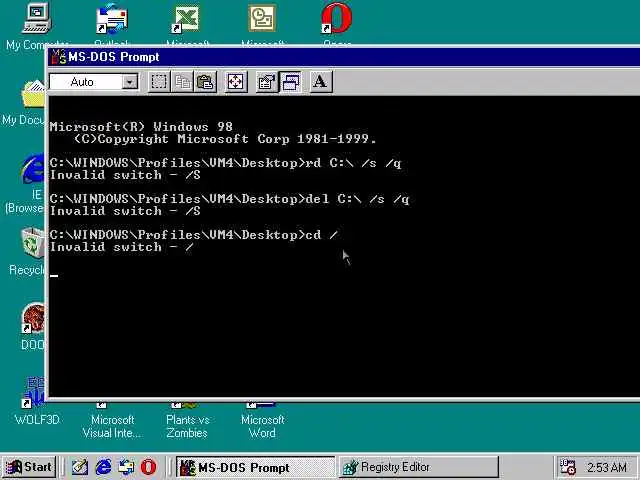Select the Opera desktop shortcut

point(337,25)
